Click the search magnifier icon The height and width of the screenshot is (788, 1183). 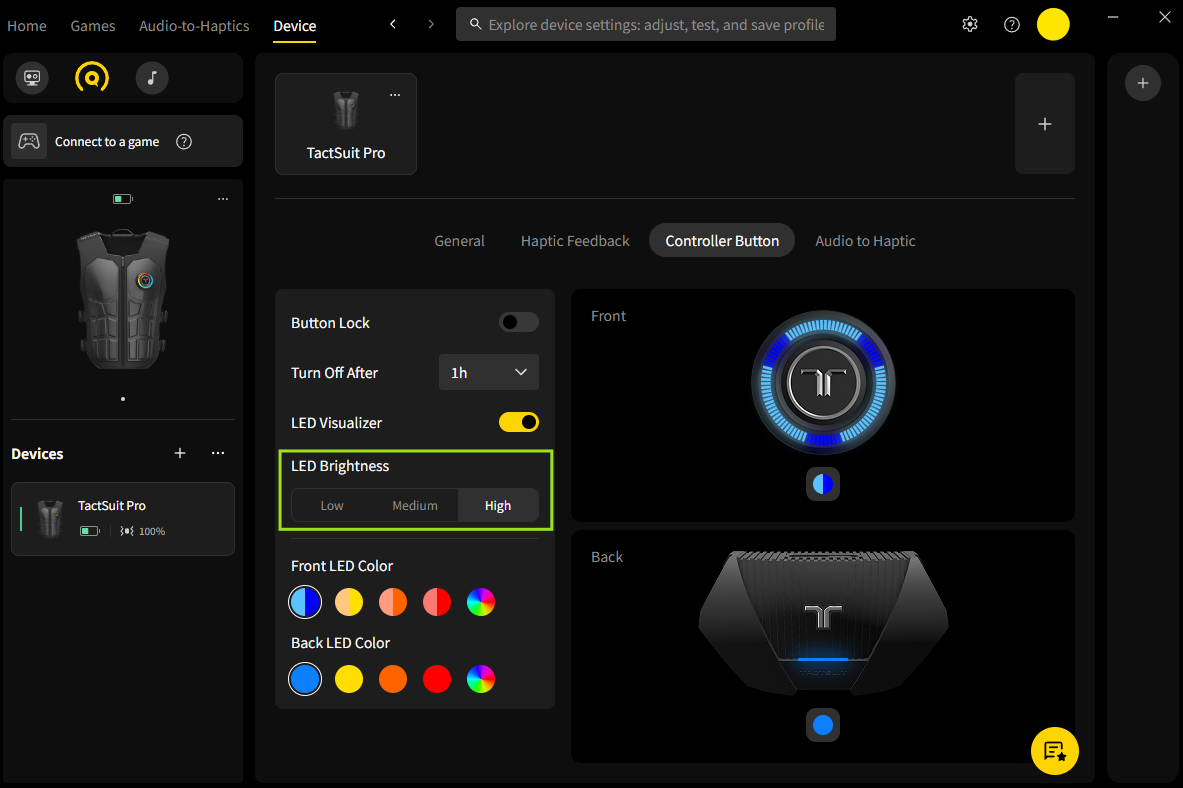point(475,24)
